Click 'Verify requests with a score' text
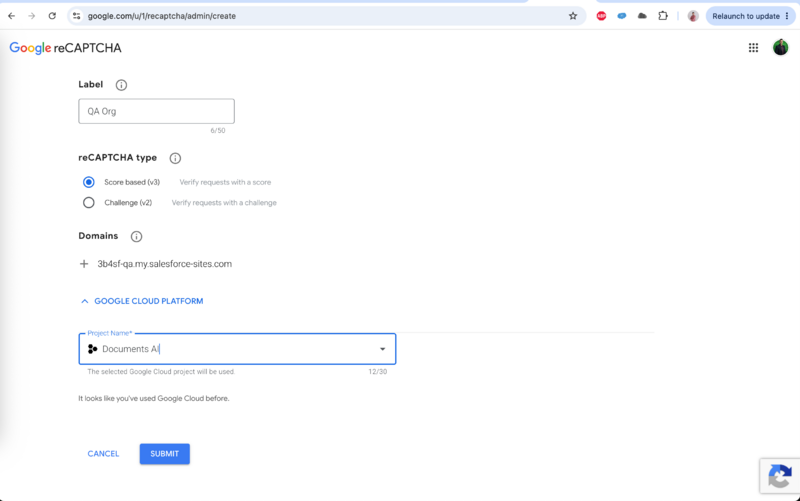This screenshot has width=800, height=501. (225, 182)
